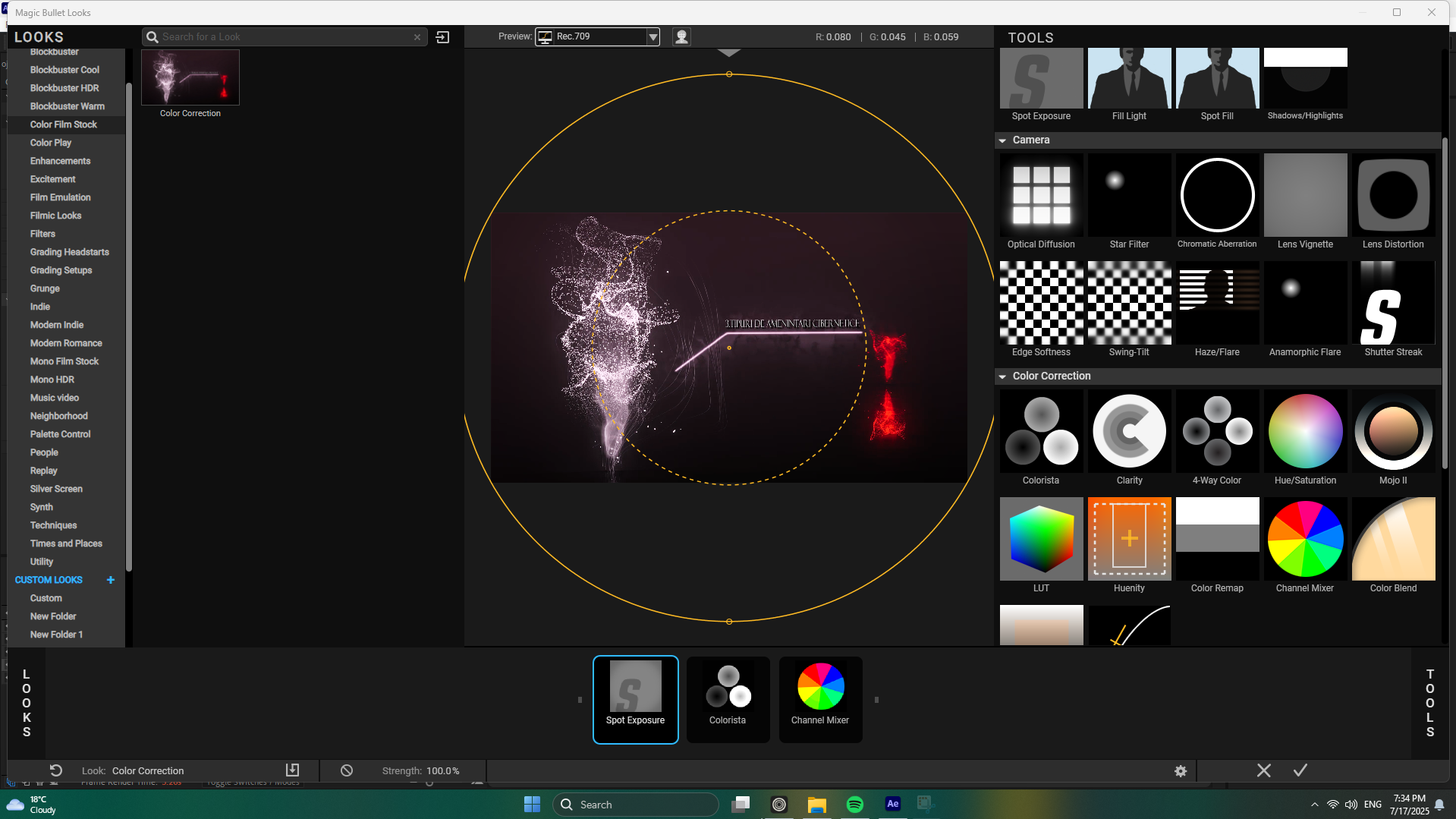This screenshot has width=1456, height=819.
Task: Collapse the Camera tools section
Action: click(x=1002, y=140)
